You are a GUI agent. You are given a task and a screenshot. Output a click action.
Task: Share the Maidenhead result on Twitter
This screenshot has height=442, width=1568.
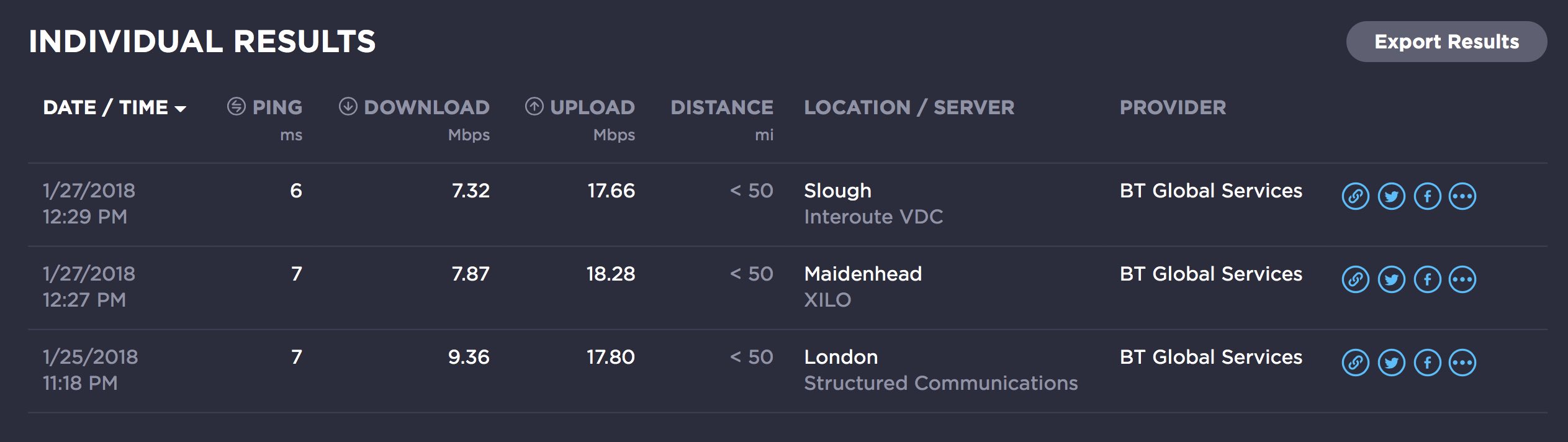coord(1391,280)
